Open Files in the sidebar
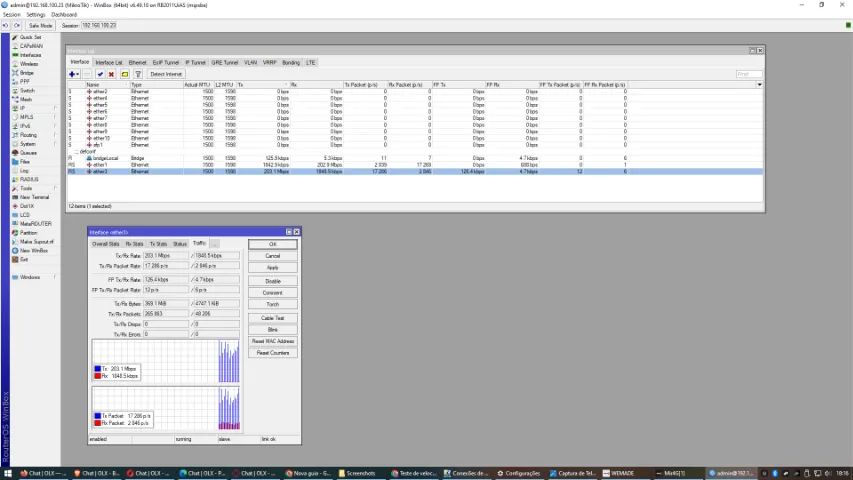853x480 pixels. pos(24,162)
